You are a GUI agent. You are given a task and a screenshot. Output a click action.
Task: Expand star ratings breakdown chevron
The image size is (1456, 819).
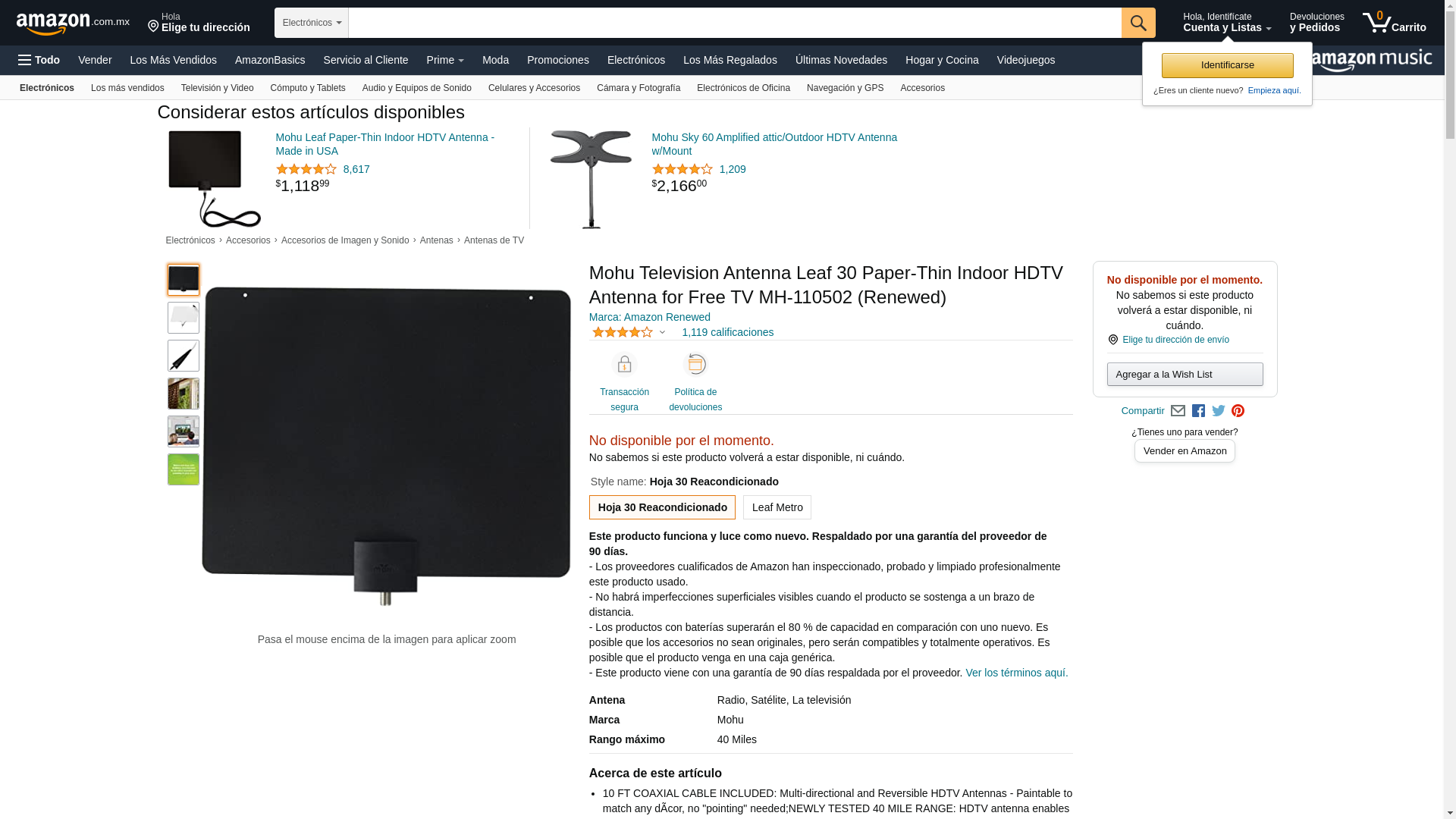pos(662,332)
